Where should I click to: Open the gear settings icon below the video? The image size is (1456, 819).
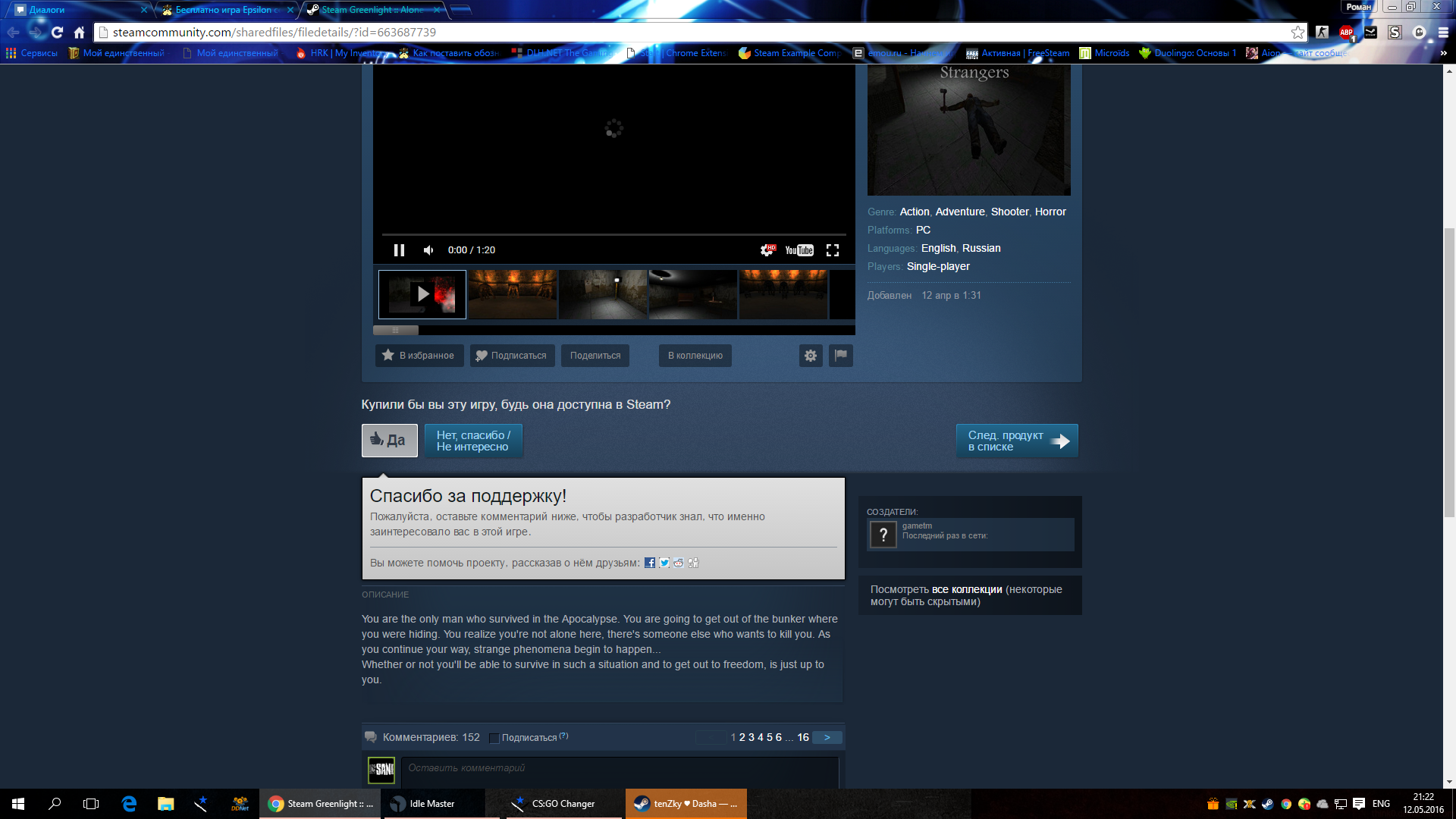click(811, 356)
